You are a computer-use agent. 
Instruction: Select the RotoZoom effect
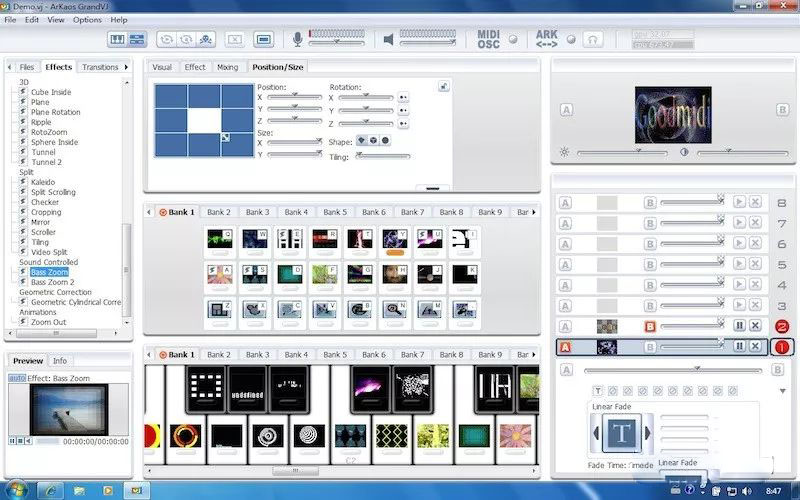49,132
